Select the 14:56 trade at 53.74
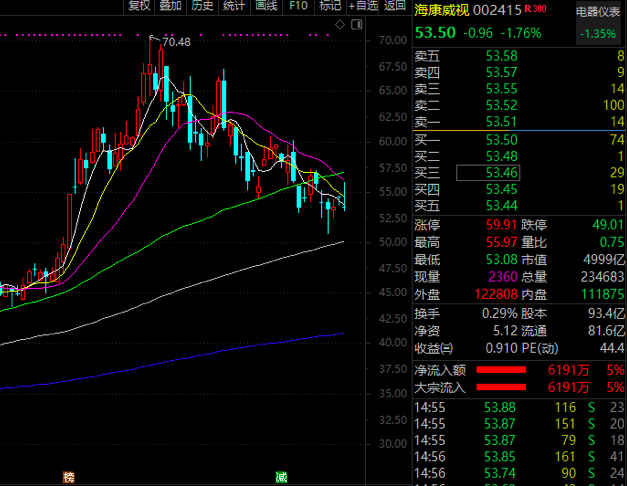The height and width of the screenshot is (486, 627). pyautogui.click(x=519, y=473)
